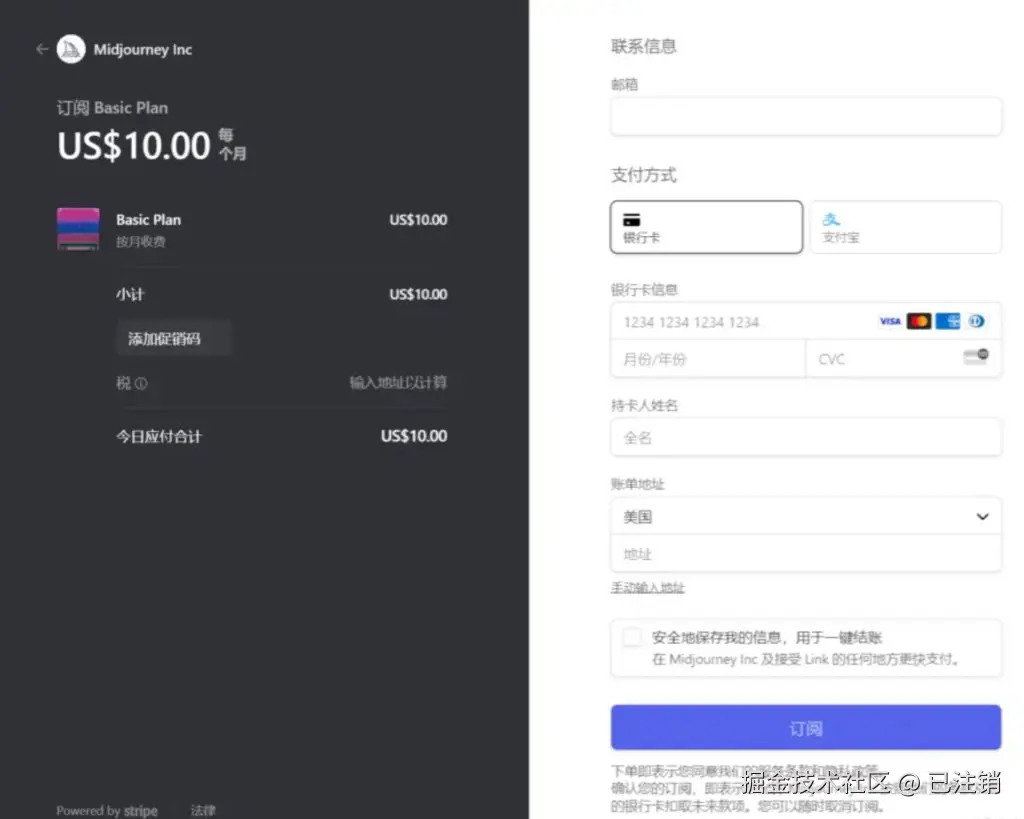Click the Diners Club brand icon
Image resolution: width=1024 pixels, height=819 pixels.
(x=976, y=321)
